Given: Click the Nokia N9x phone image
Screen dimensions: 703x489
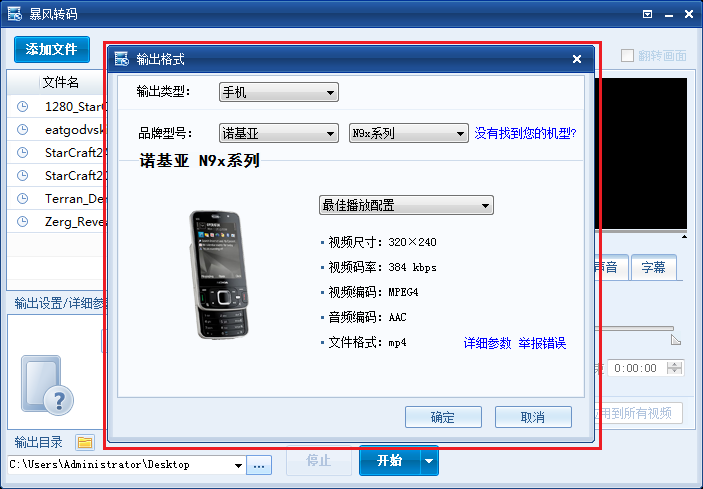Looking at the screenshot, I should [218, 274].
